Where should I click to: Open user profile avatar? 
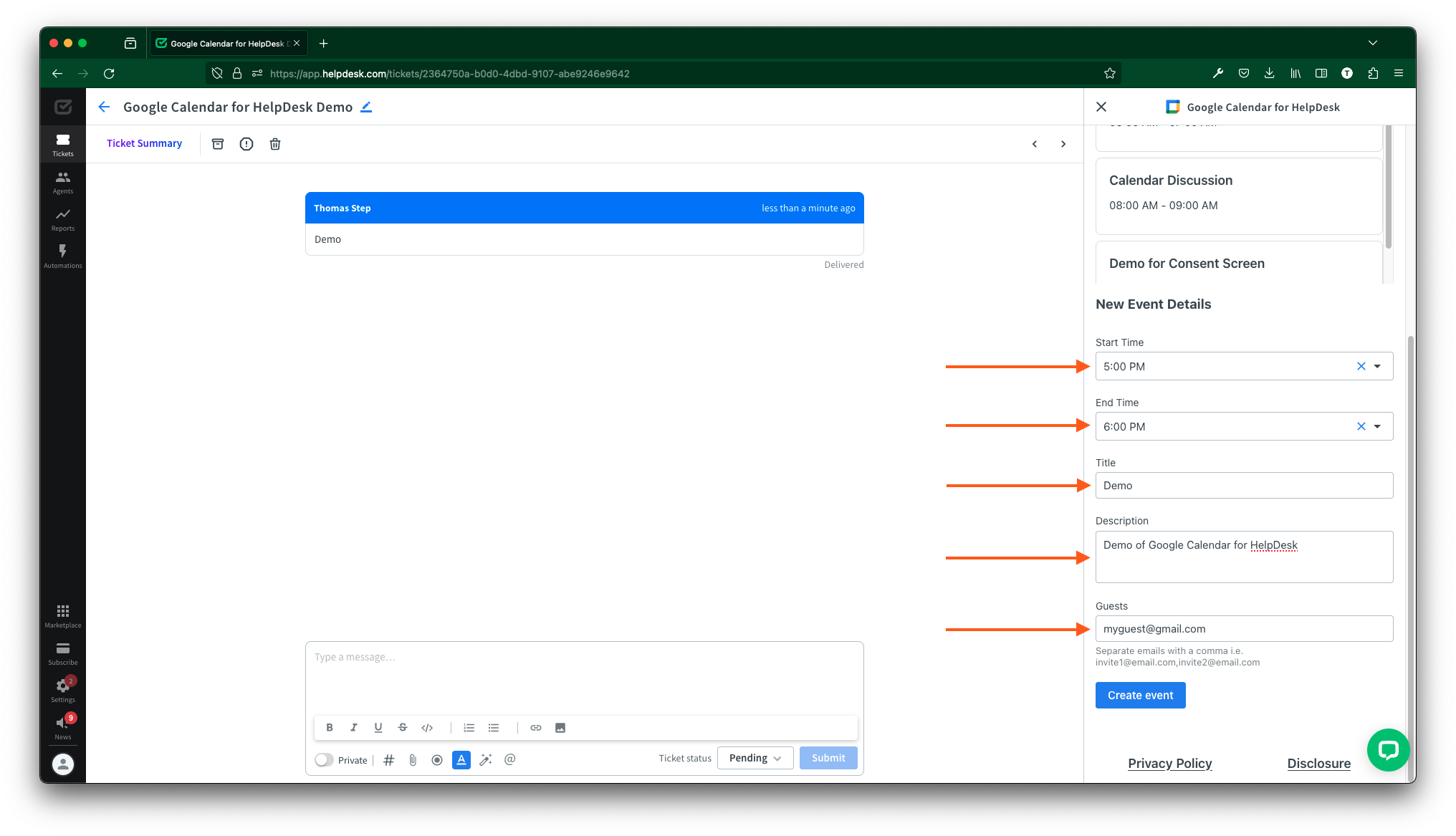click(x=63, y=764)
